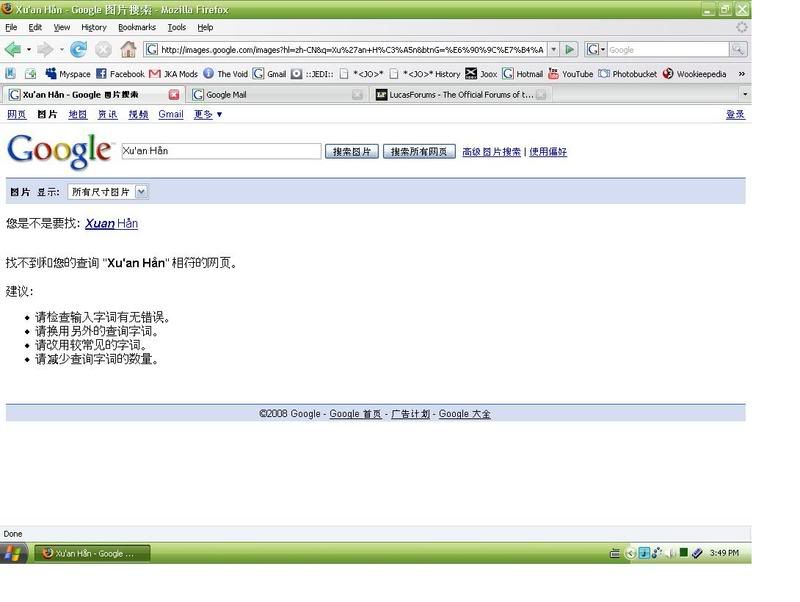Open the Google 首页 footer link
This screenshot has height=602, width=800.
(x=356, y=414)
